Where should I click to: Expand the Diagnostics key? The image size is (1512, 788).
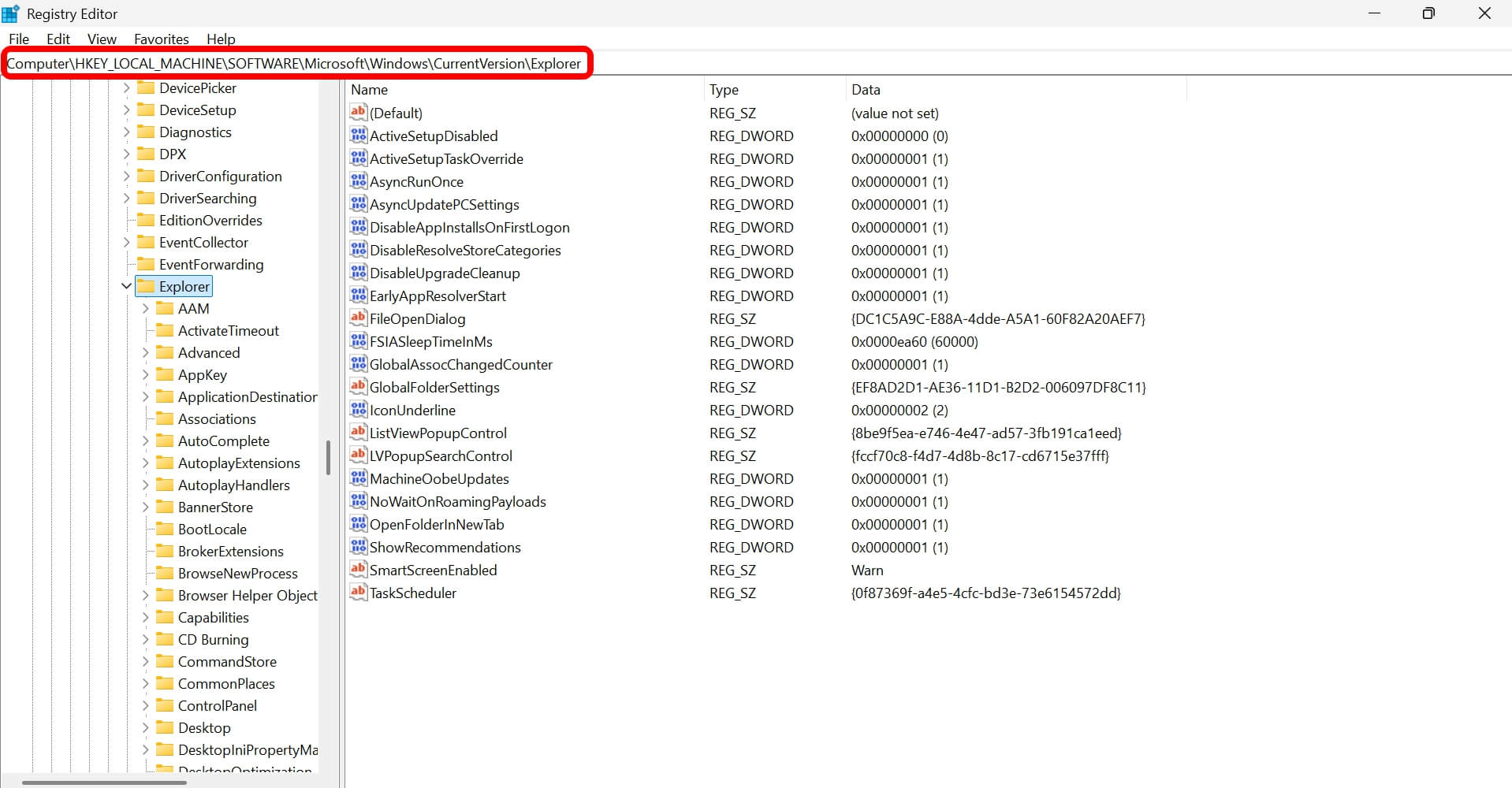point(126,132)
